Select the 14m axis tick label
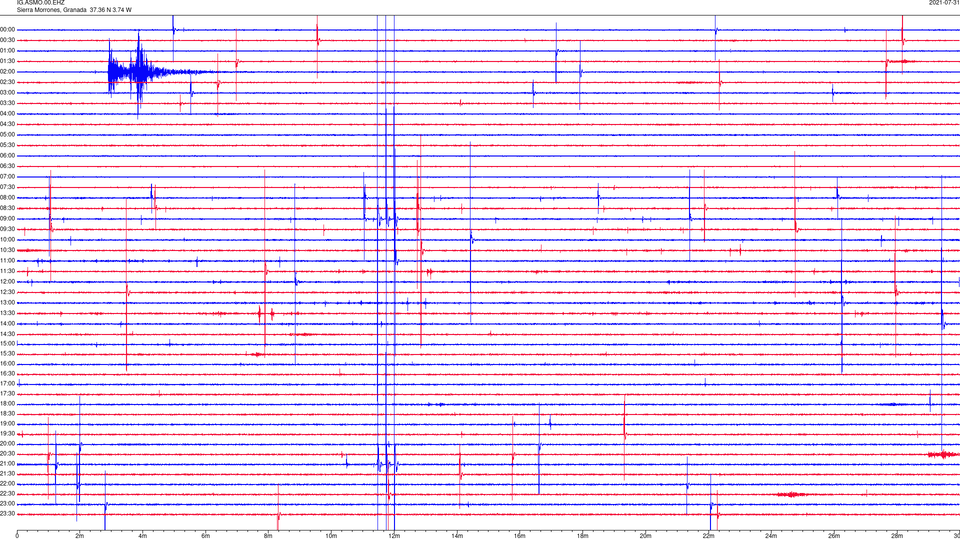The width and height of the screenshot is (960, 540). 457,536
